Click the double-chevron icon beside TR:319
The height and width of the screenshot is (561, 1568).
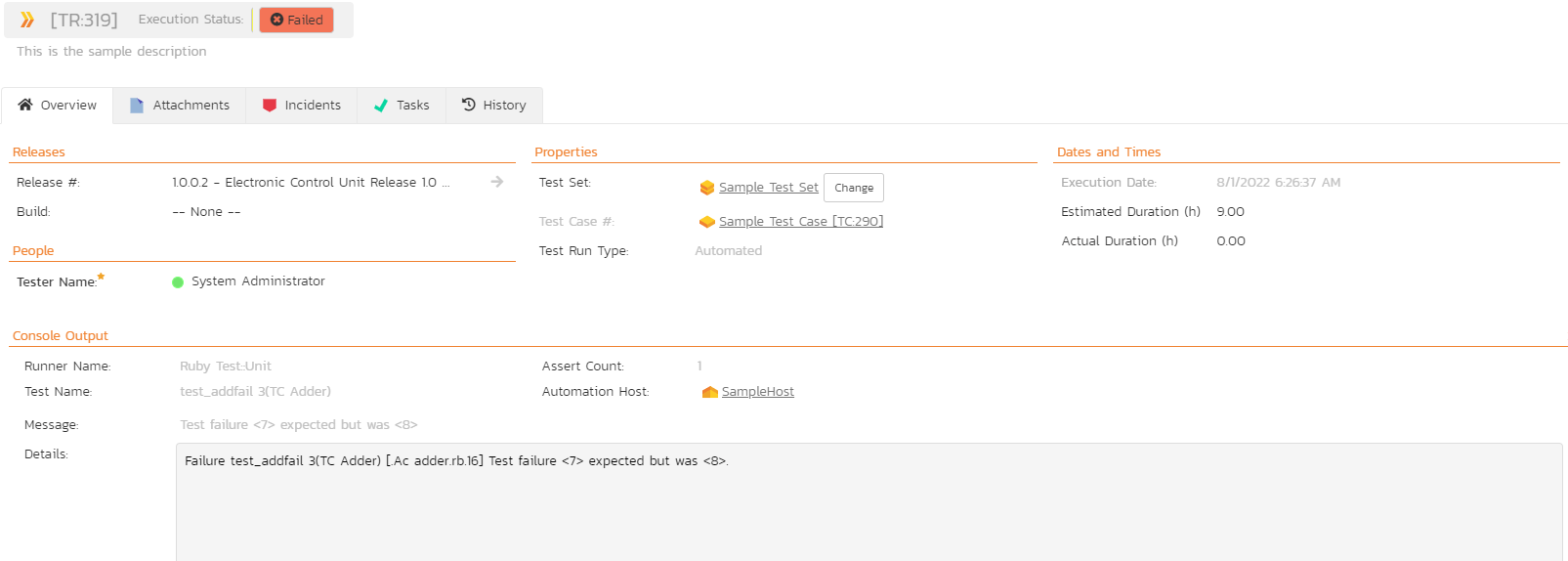[27, 20]
